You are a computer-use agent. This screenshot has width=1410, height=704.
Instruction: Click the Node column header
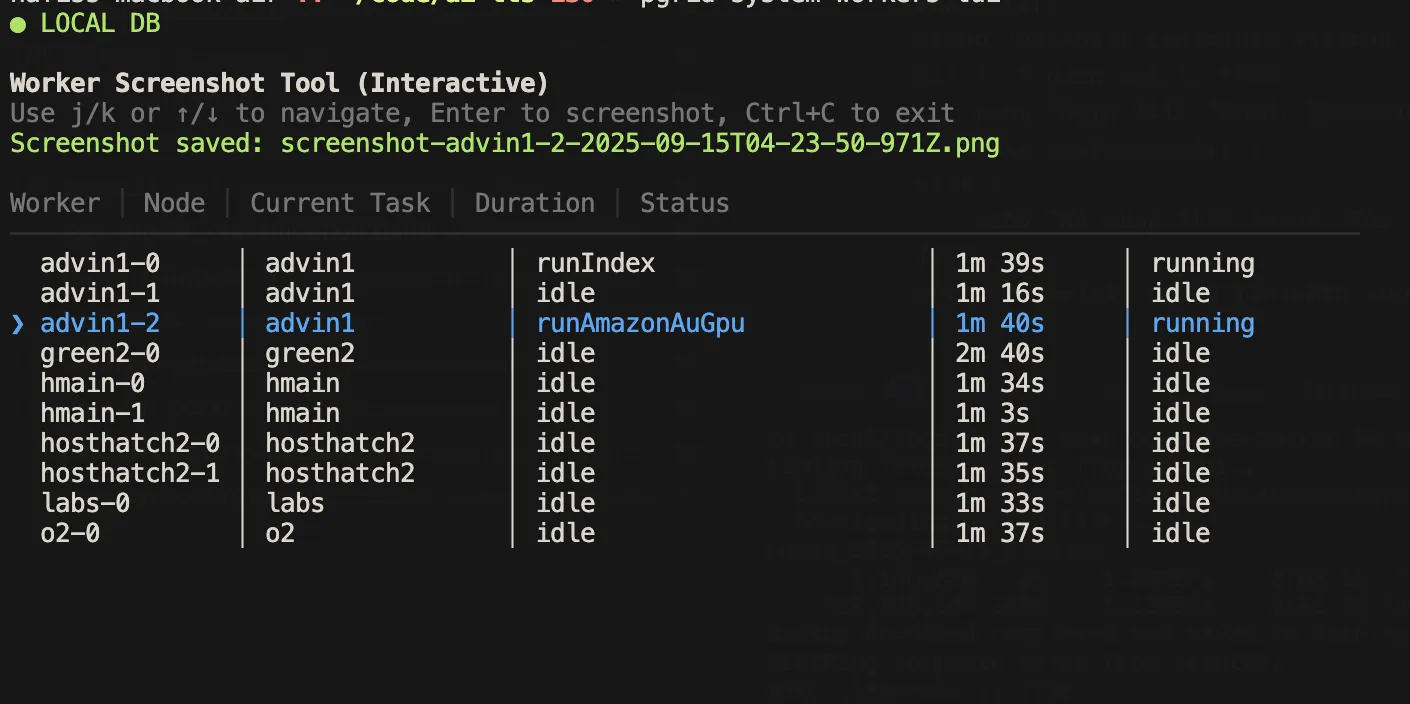pyautogui.click(x=174, y=202)
